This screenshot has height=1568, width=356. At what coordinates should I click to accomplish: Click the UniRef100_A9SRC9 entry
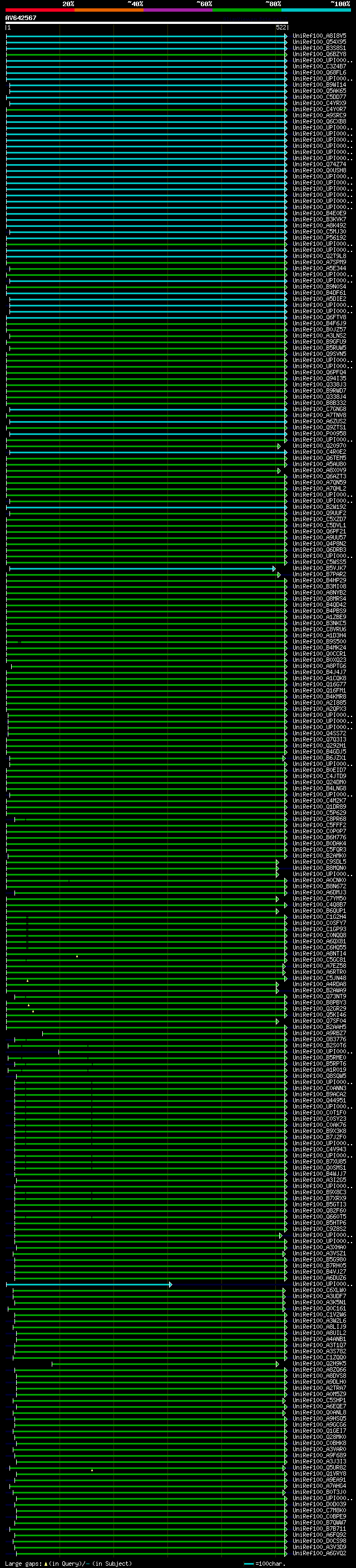[319, 116]
